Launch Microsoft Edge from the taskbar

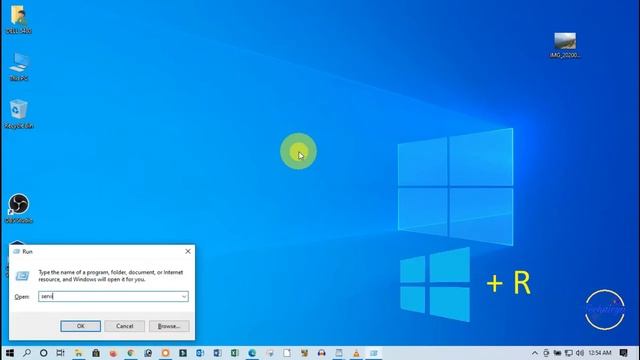252,353
